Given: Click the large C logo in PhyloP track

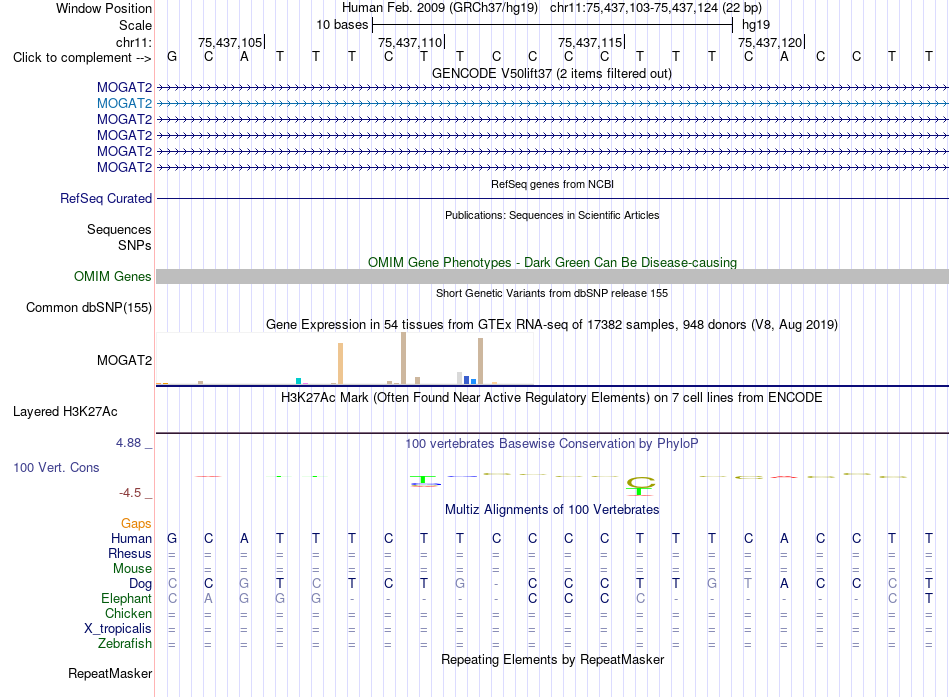Looking at the screenshot, I should tap(640, 483).
